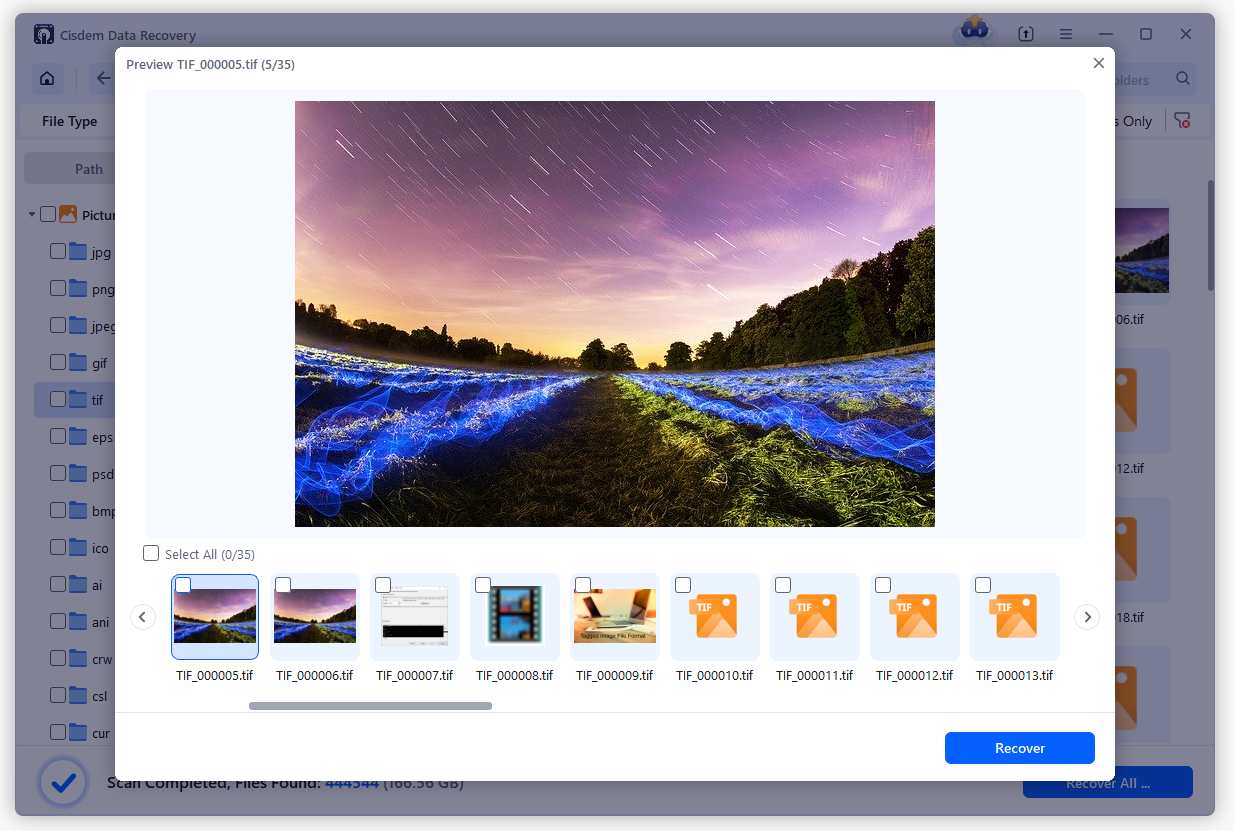Click the blue Recover button
The image size is (1235, 831).
pyautogui.click(x=1019, y=748)
